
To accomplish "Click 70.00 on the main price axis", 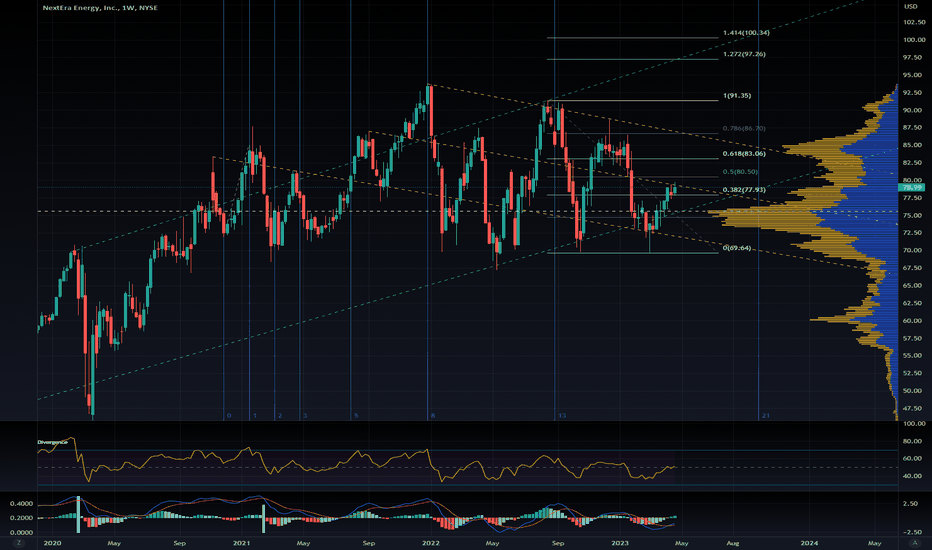I will tap(914, 250).
